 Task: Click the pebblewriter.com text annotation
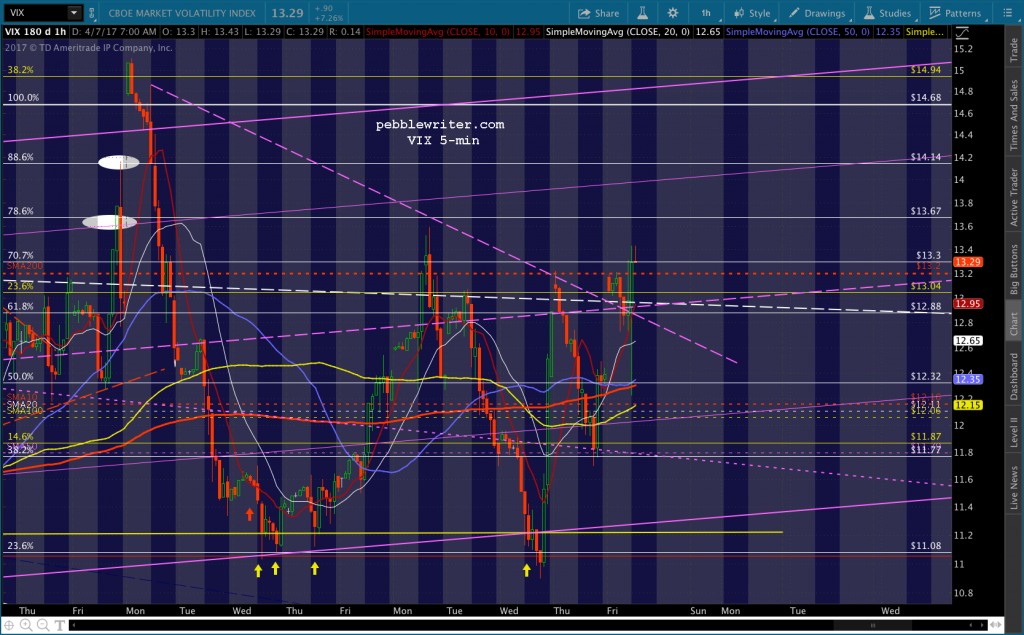[x=440, y=124]
